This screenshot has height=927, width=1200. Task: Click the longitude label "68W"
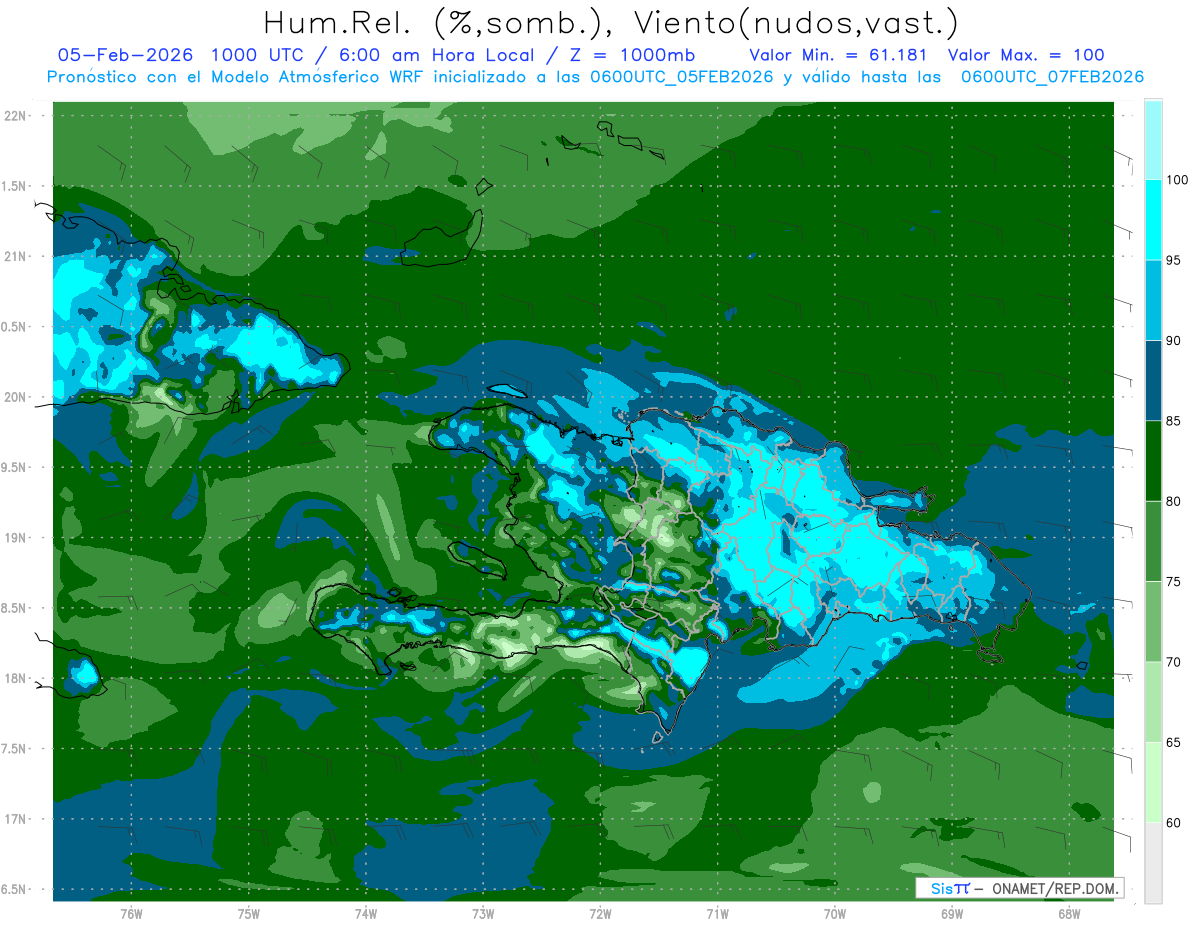(x=1069, y=915)
